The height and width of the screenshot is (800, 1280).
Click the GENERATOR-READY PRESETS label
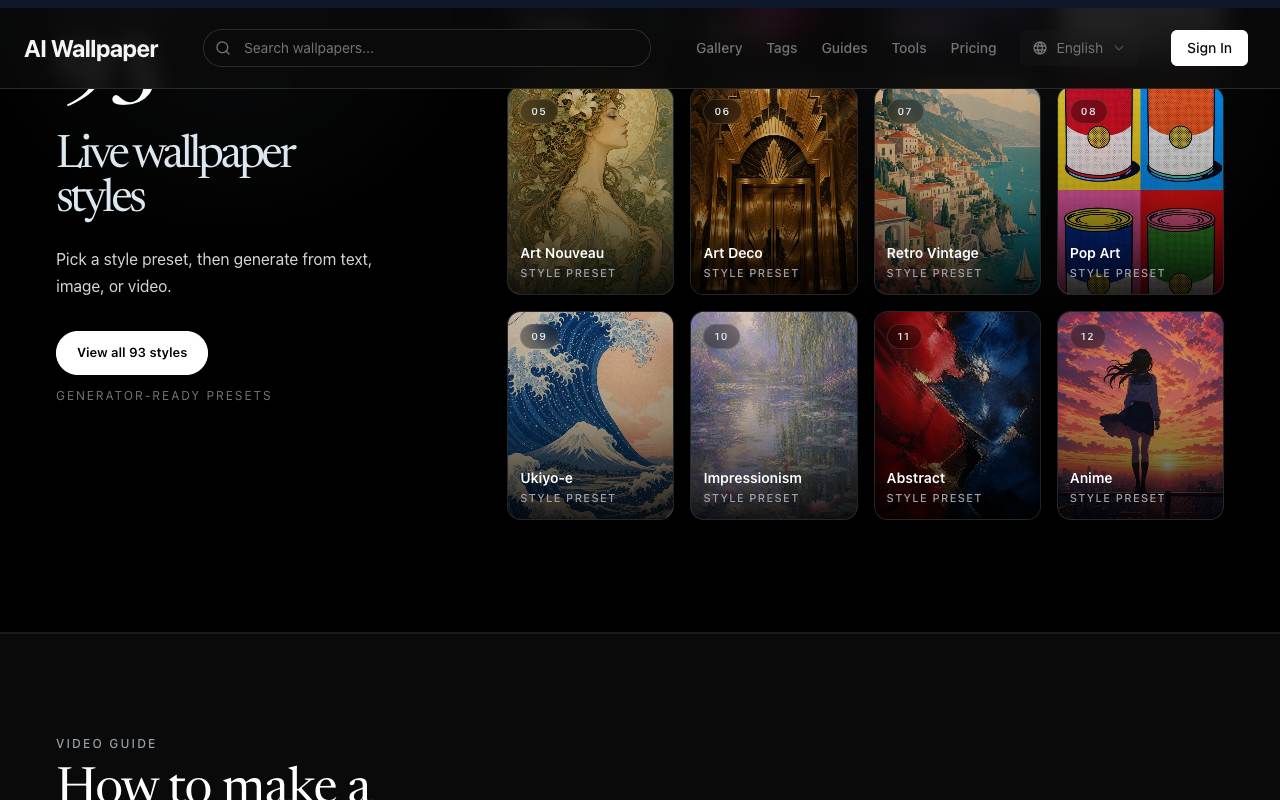(x=164, y=396)
